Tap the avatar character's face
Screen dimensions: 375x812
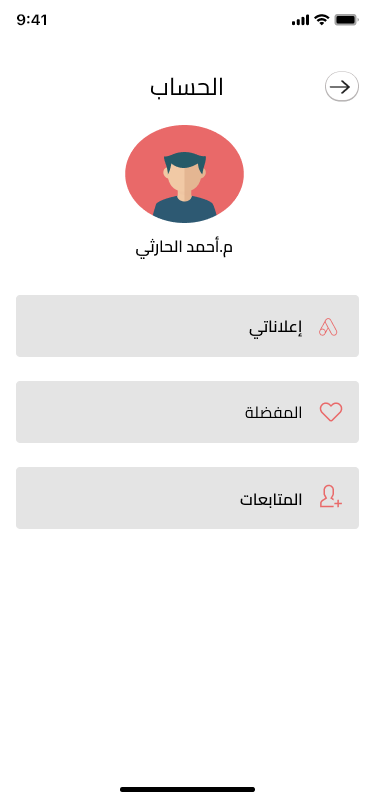184,176
